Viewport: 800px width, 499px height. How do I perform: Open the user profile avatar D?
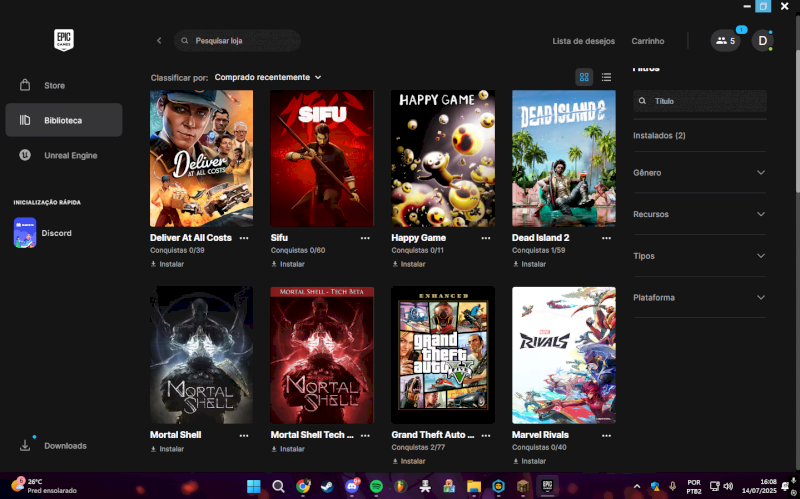pos(762,41)
